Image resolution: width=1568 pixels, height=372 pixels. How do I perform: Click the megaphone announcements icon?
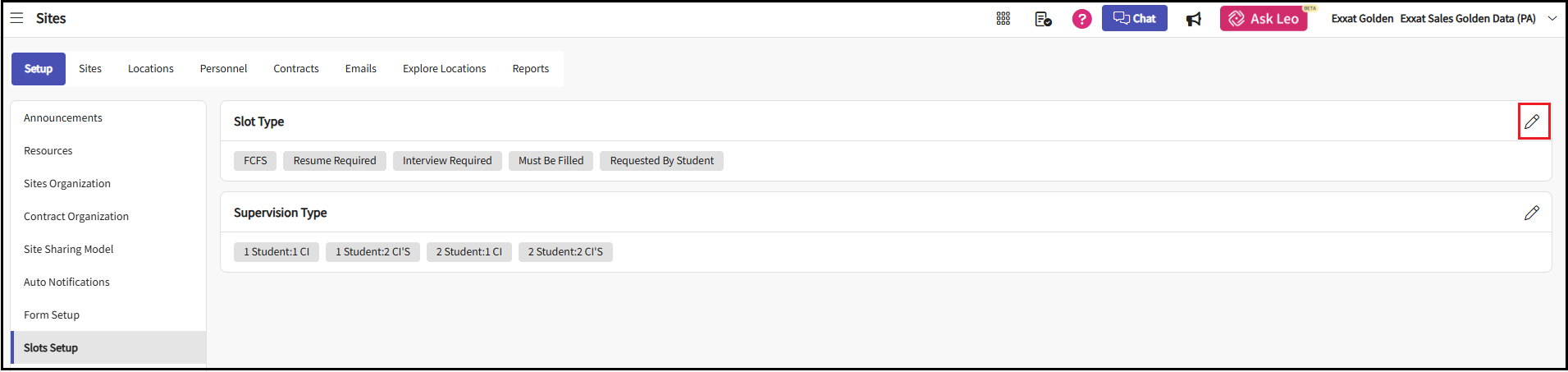(1194, 19)
